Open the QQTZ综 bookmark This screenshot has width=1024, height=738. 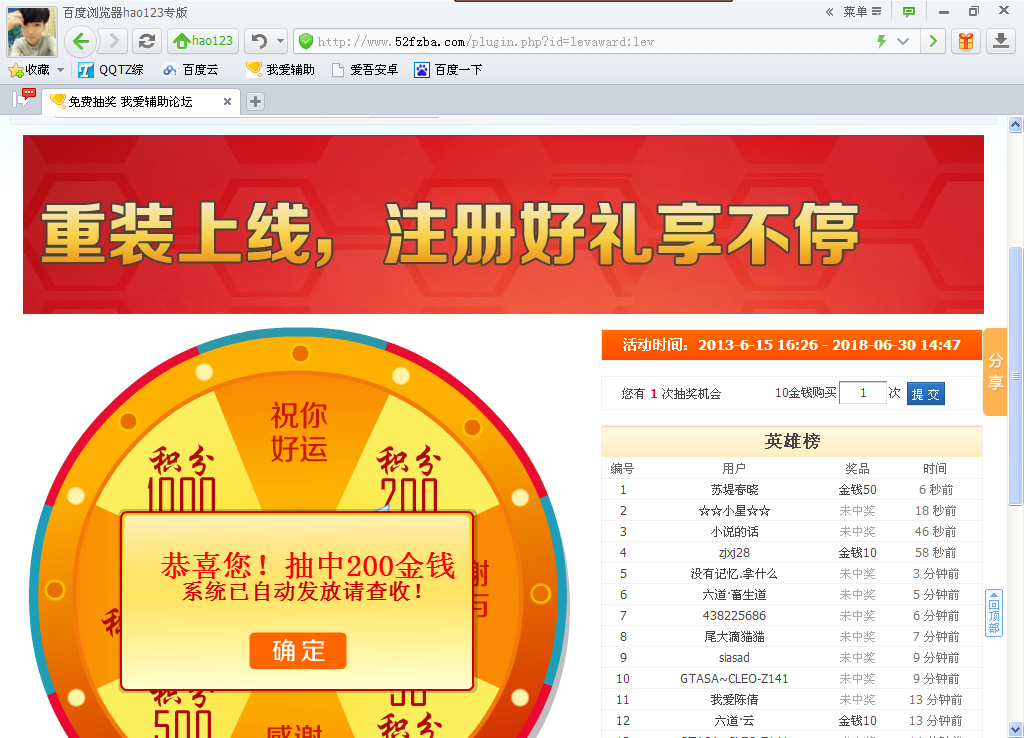[x=110, y=70]
